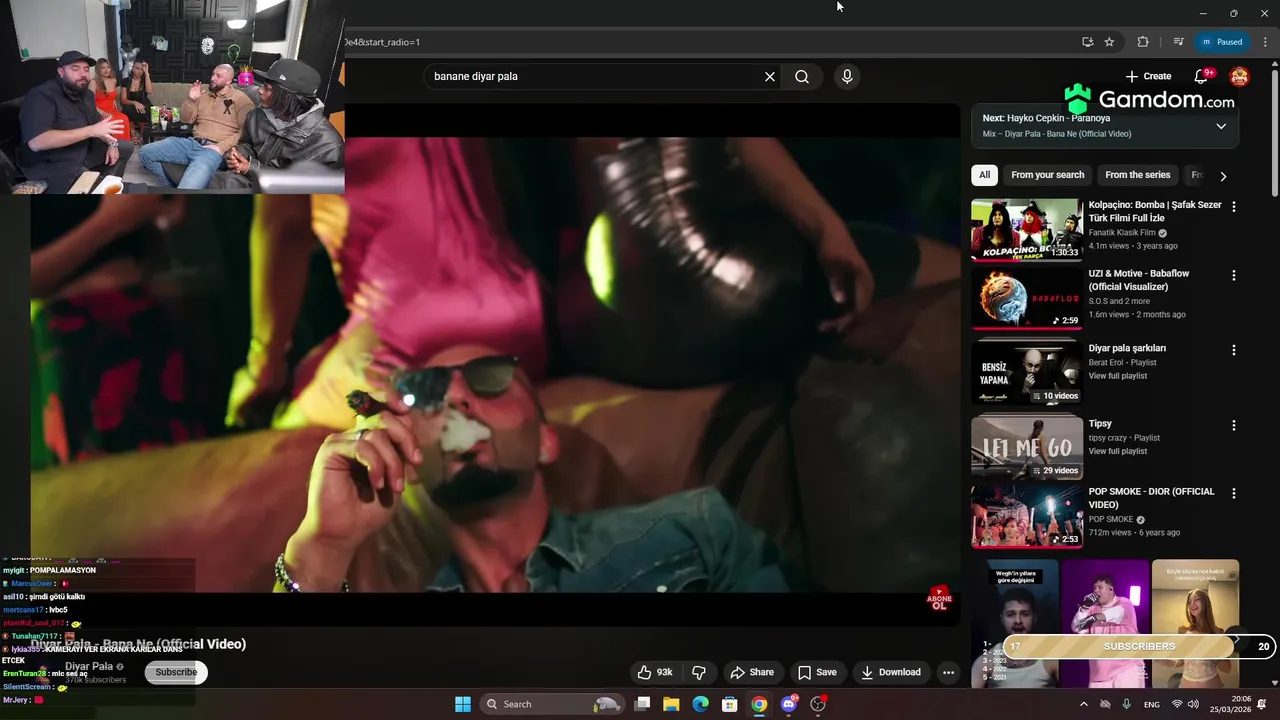Open Chrome extensions puzzle icon
Screen dimensions: 1280x720
tap(1143, 42)
